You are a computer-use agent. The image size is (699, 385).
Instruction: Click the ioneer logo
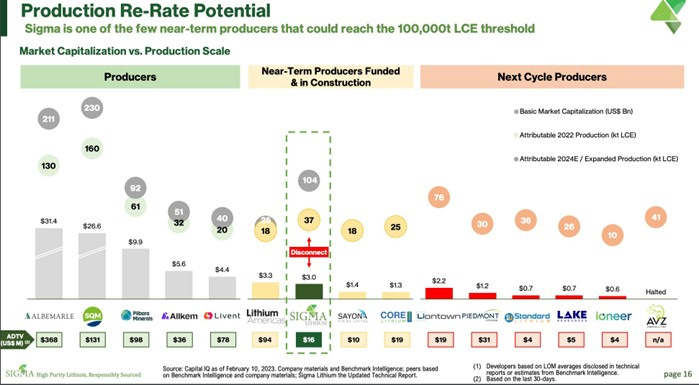click(x=613, y=316)
